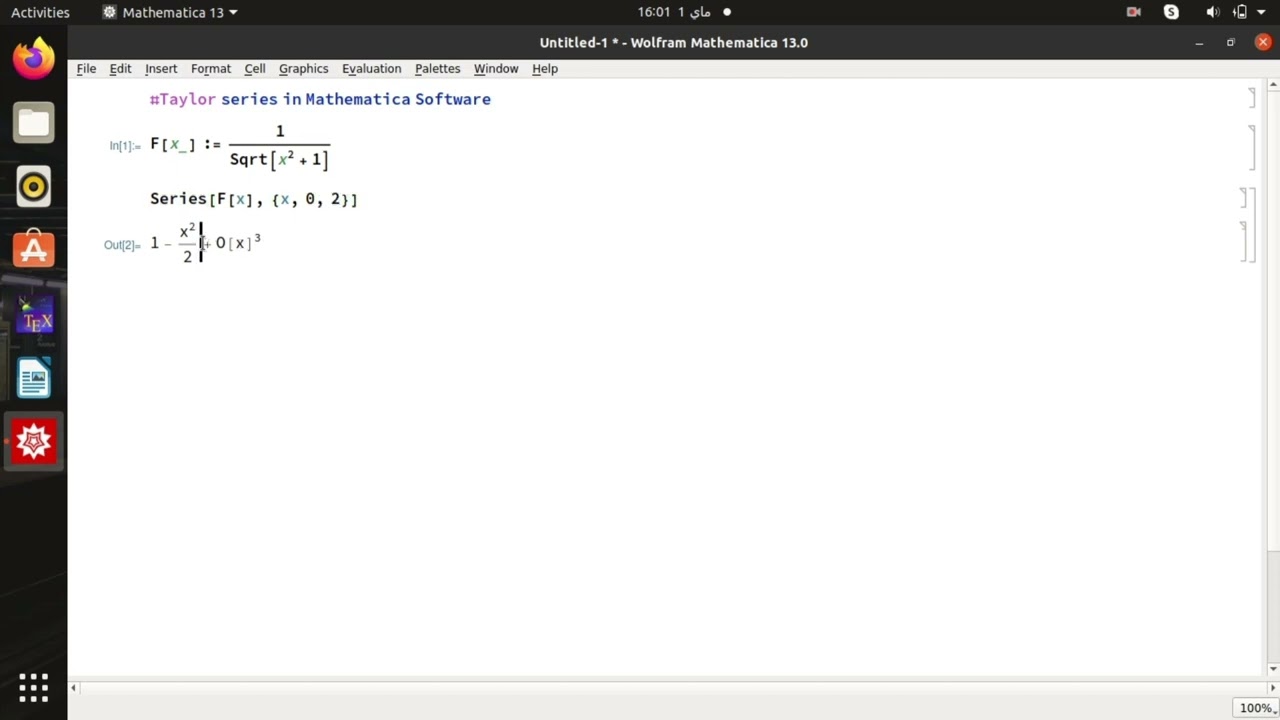The width and height of the screenshot is (1280, 720).
Task: Click the vertical scrollbar down arrow
Action: 1273,669
